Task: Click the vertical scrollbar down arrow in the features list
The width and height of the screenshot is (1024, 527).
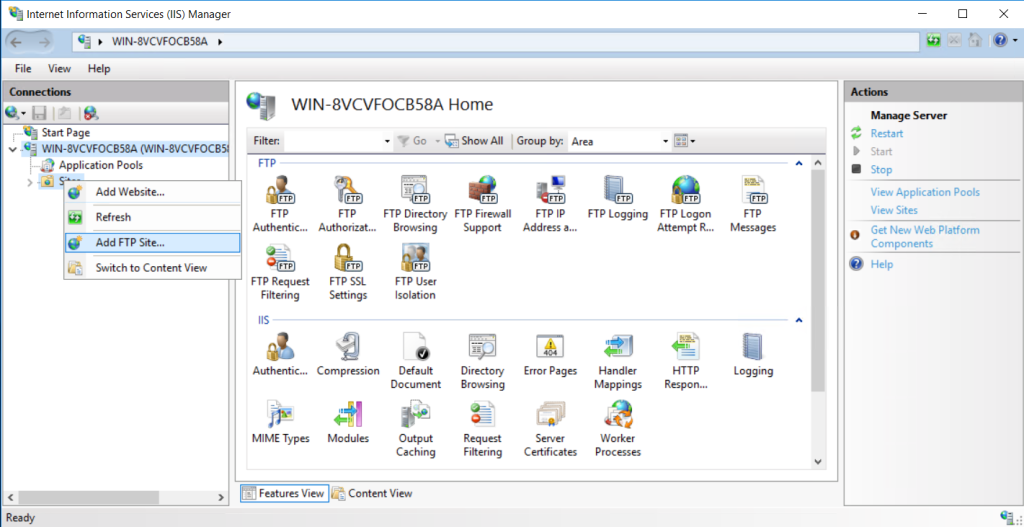Action: [818, 462]
